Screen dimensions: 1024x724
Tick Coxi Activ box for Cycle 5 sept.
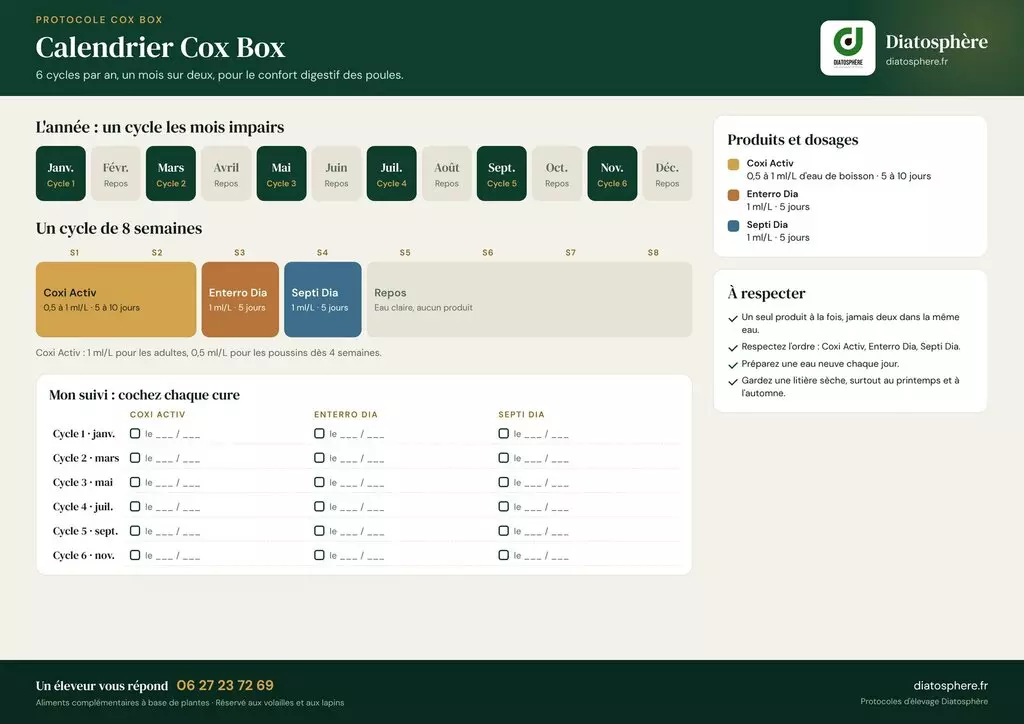click(x=135, y=531)
